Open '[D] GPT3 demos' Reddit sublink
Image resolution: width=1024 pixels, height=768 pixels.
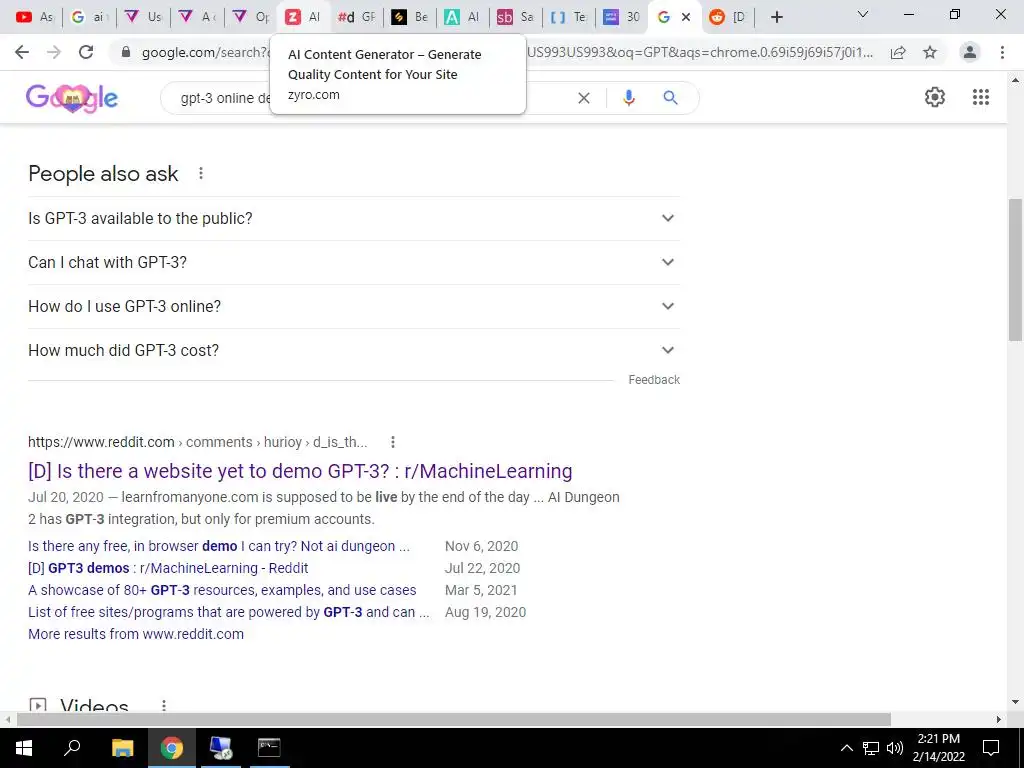point(168,568)
